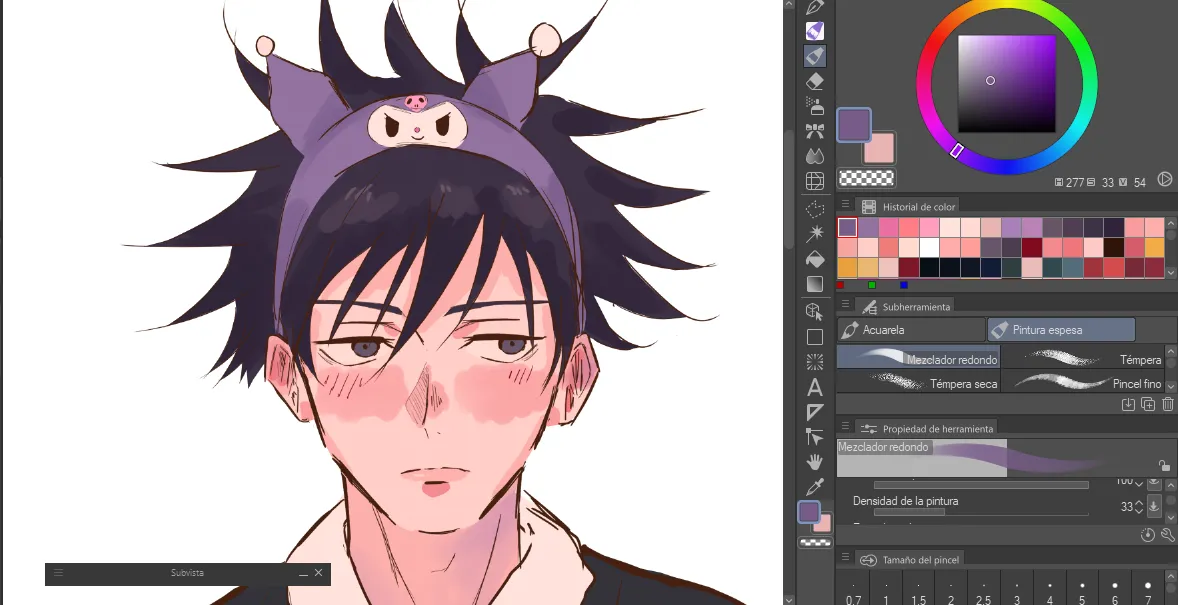Screen dimensions: 1178x605
Task: Switch to Tamaño del pincel tab
Action: tap(909, 560)
